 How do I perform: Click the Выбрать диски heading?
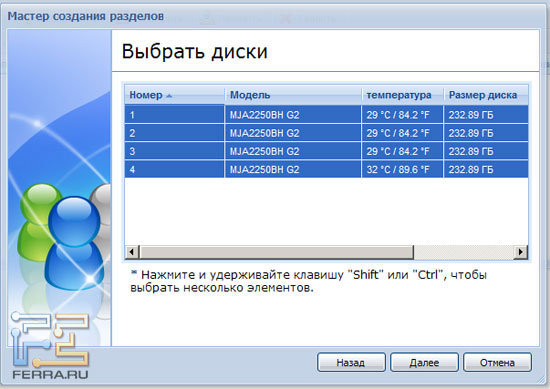[x=195, y=52]
